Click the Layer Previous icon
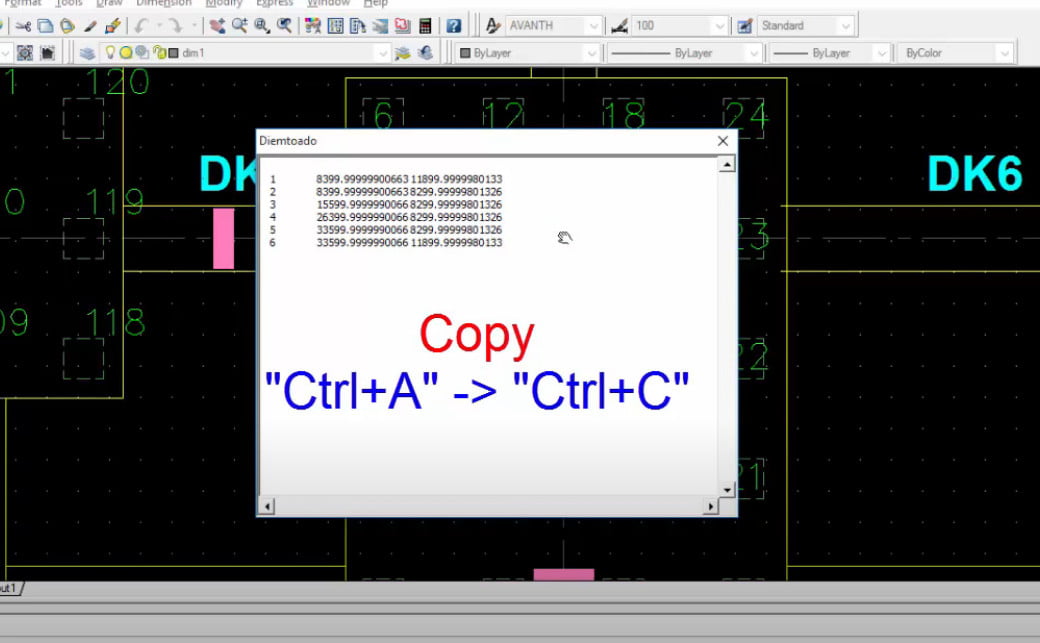The image size is (1040, 643). [x=426, y=52]
